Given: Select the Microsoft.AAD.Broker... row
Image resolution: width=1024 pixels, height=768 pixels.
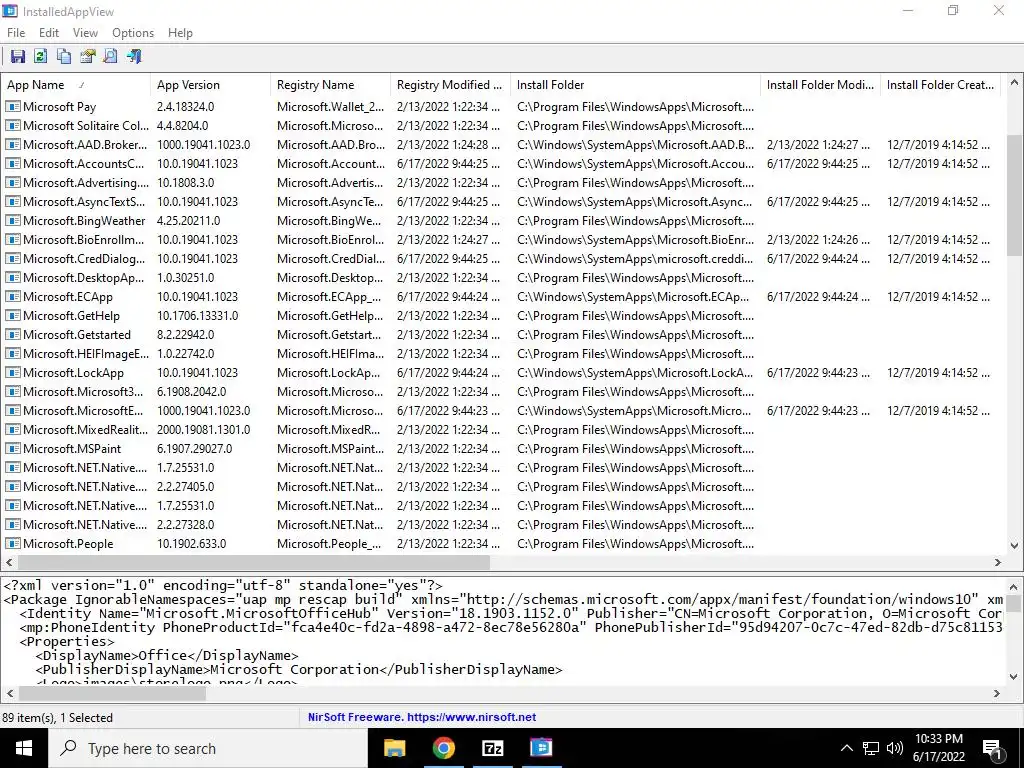Looking at the screenshot, I should coord(502,144).
